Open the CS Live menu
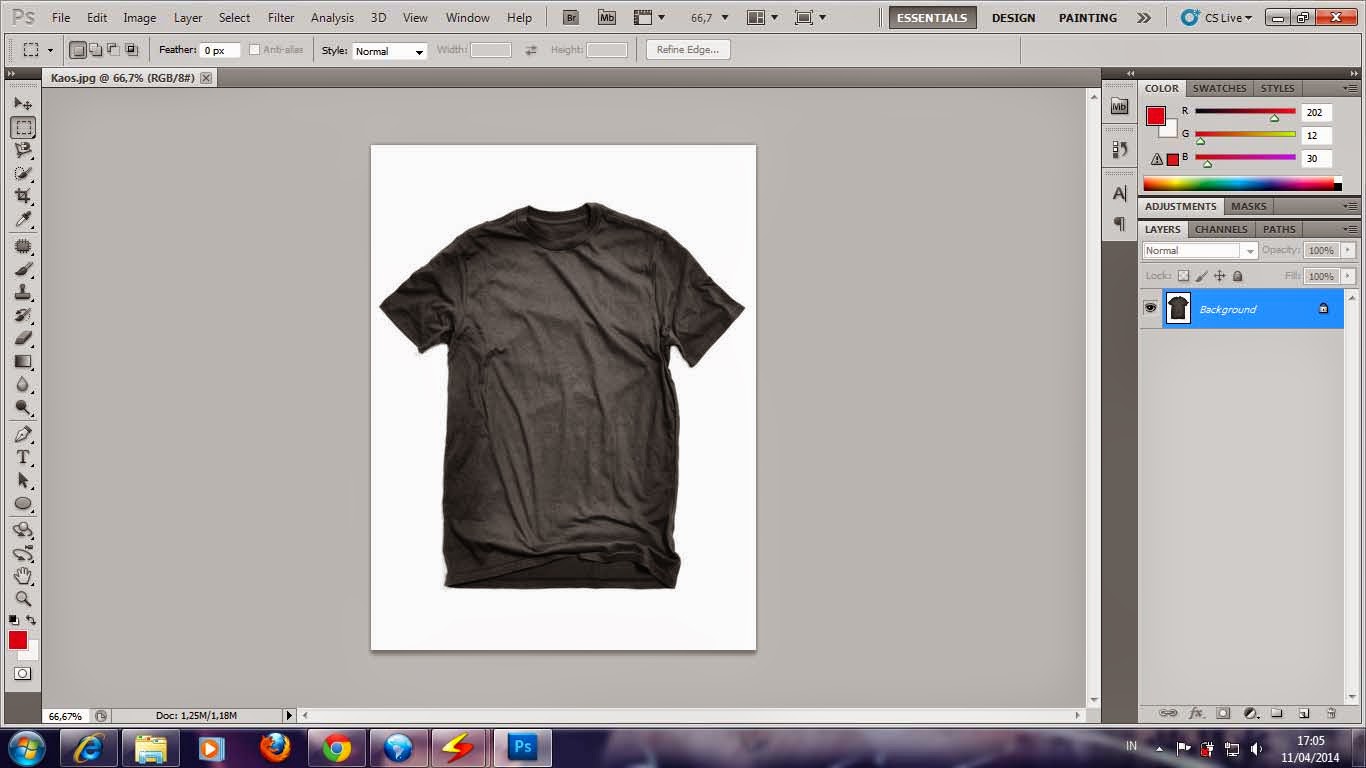The image size is (1366, 768). [x=1217, y=17]
